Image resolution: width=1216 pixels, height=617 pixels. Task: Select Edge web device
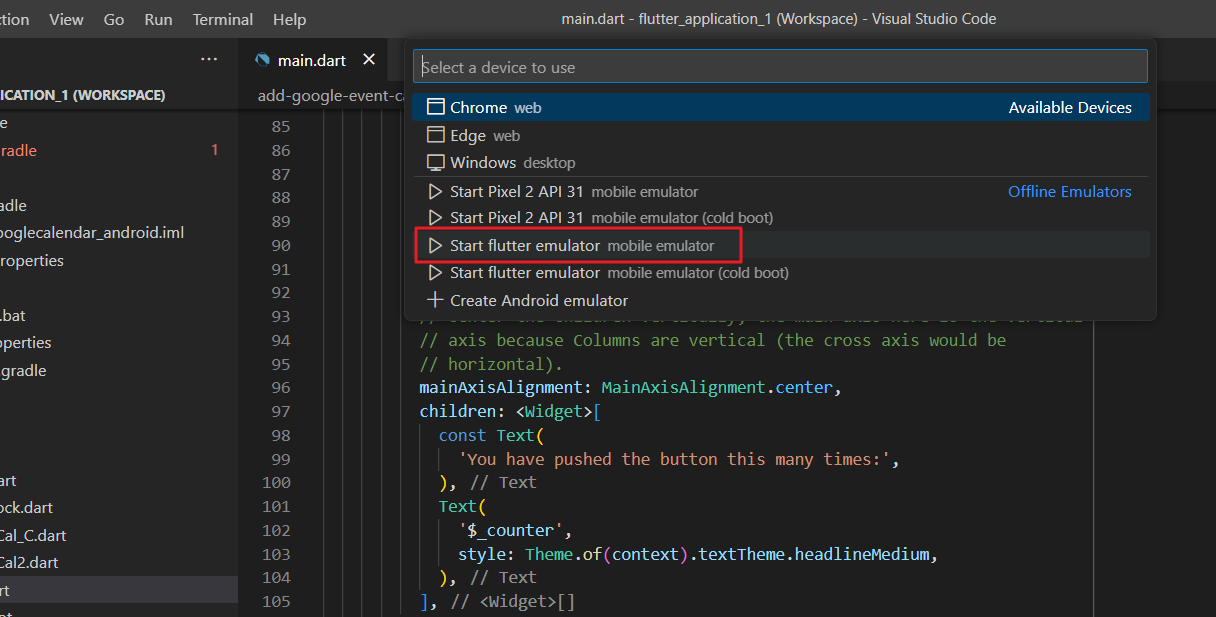point(780,135)
